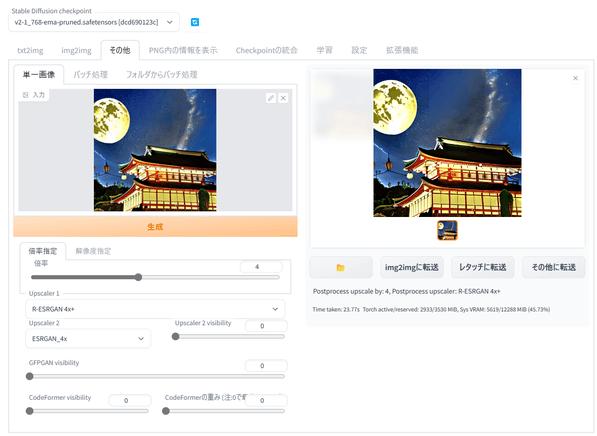Send result with img2imgに転送 button

point(412,267)
